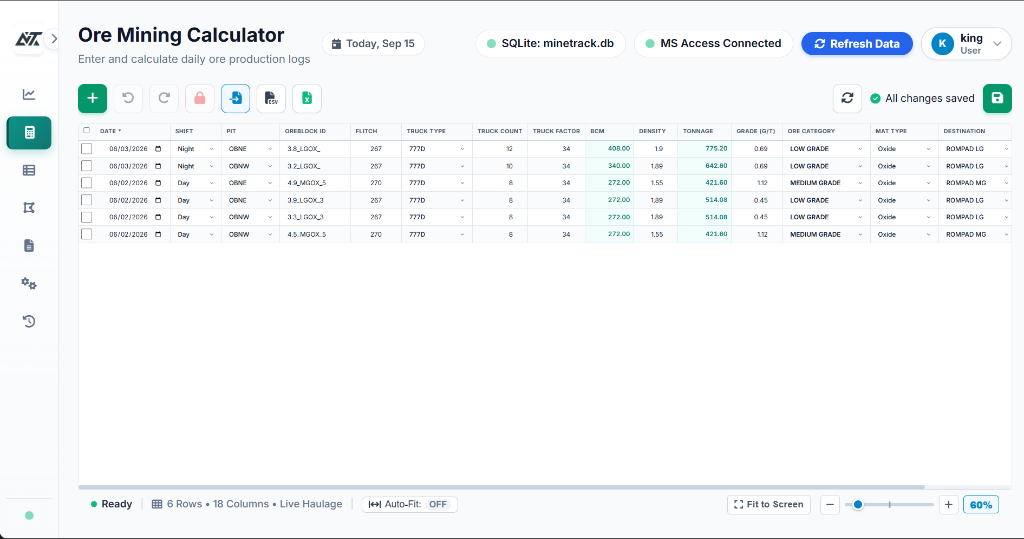
Task: Click the Tonnage cell showing 775.20
Action: tap(704, 149)
